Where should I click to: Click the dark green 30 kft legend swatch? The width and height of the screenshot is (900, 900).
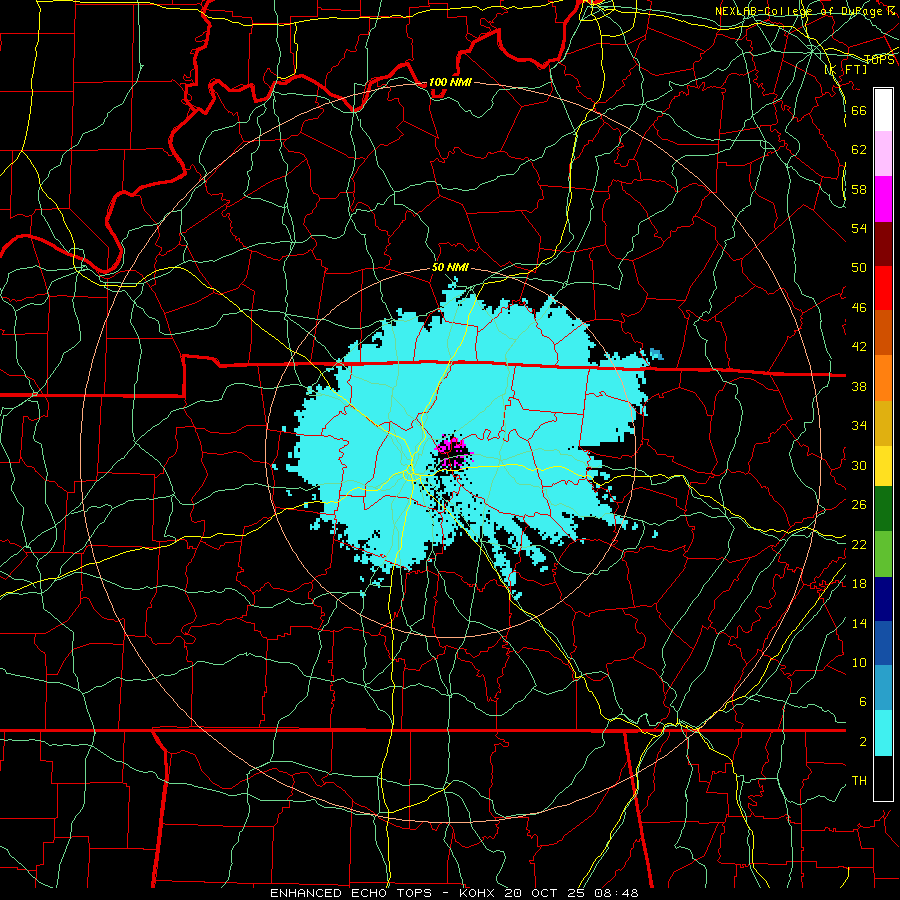[883, 508]
